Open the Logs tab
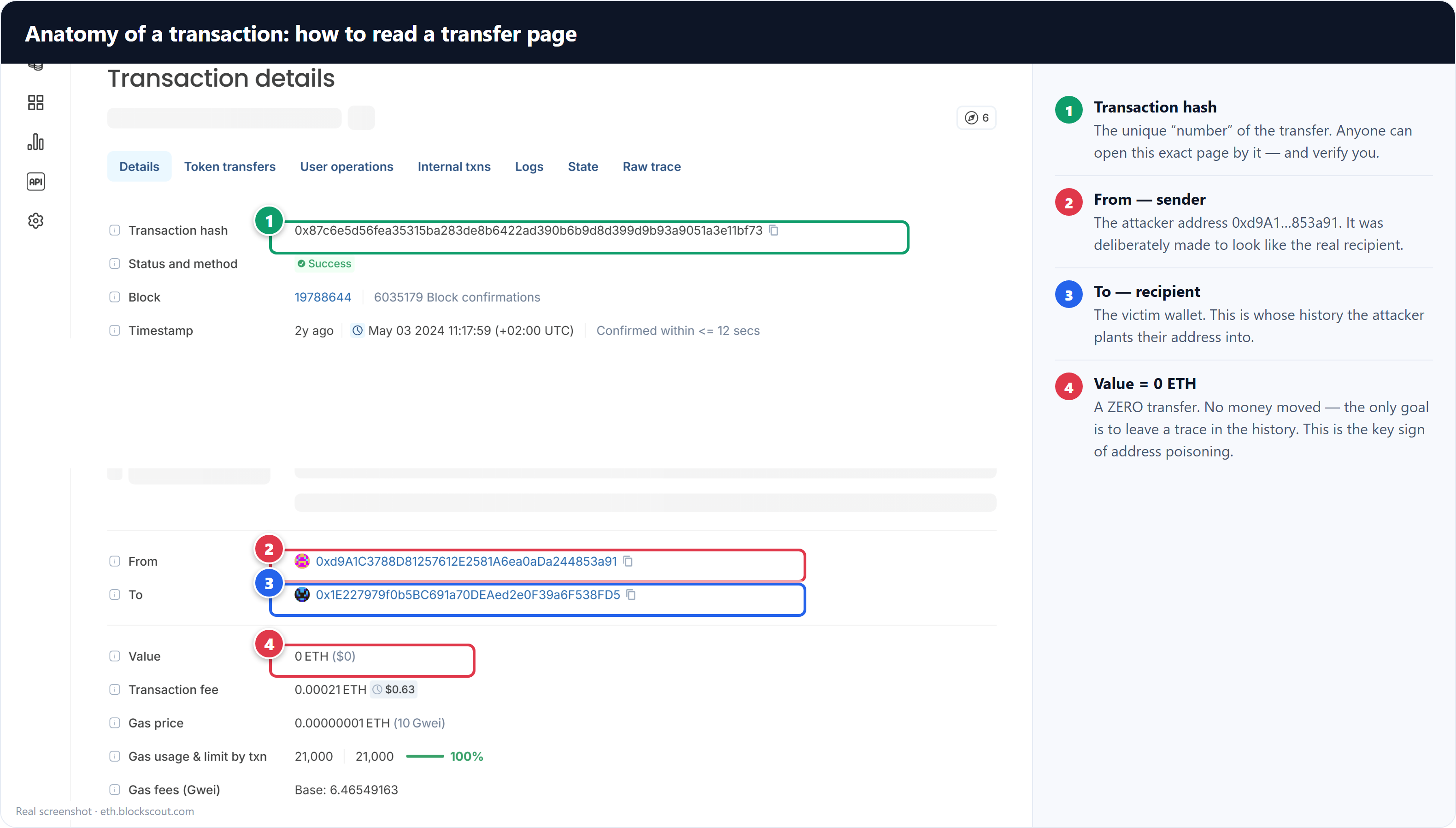The image size is (1456, 828). (x=529, y=166)
